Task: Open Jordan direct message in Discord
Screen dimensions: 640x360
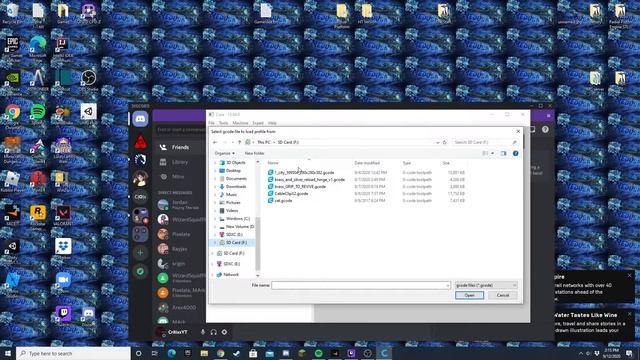Action: [x=180, y=204]
